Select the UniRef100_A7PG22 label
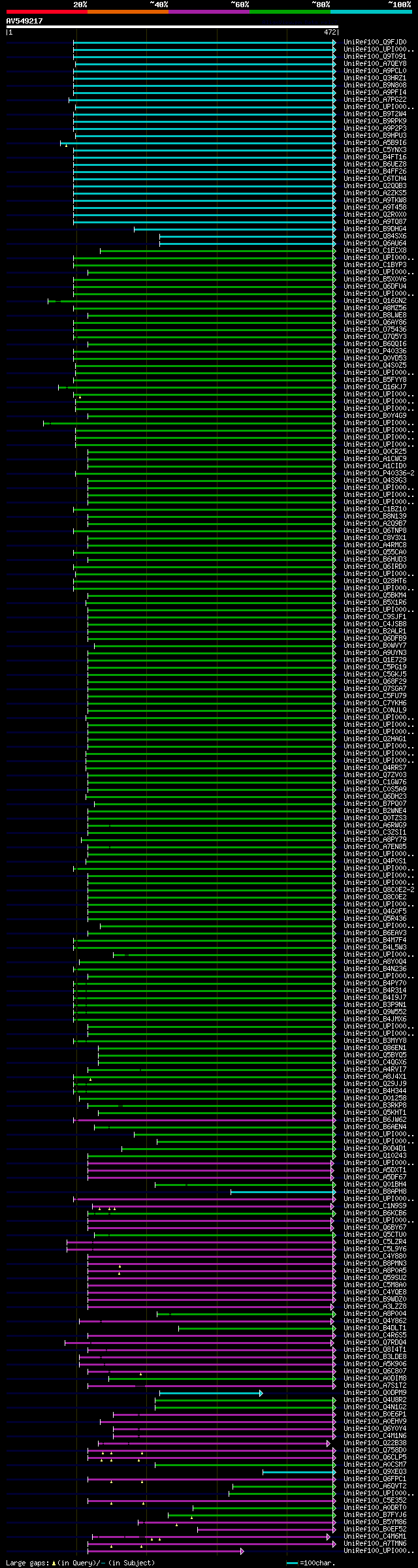This screenshot has height=1568, width=418. tap(375, 100)
